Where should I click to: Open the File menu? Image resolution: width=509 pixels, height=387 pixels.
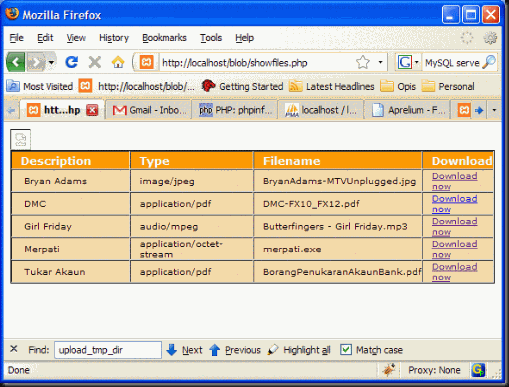(17, 38)
